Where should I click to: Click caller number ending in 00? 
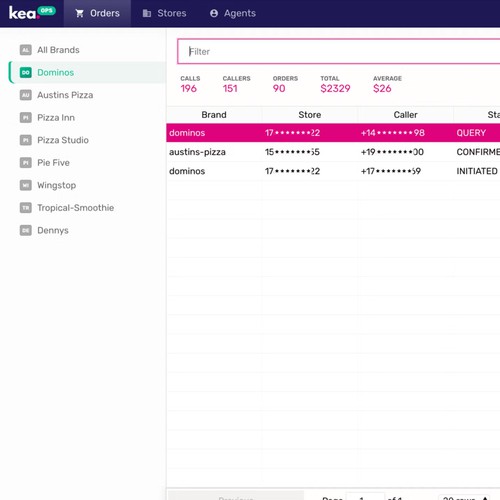pyautogui.click(x=392, y=152)
